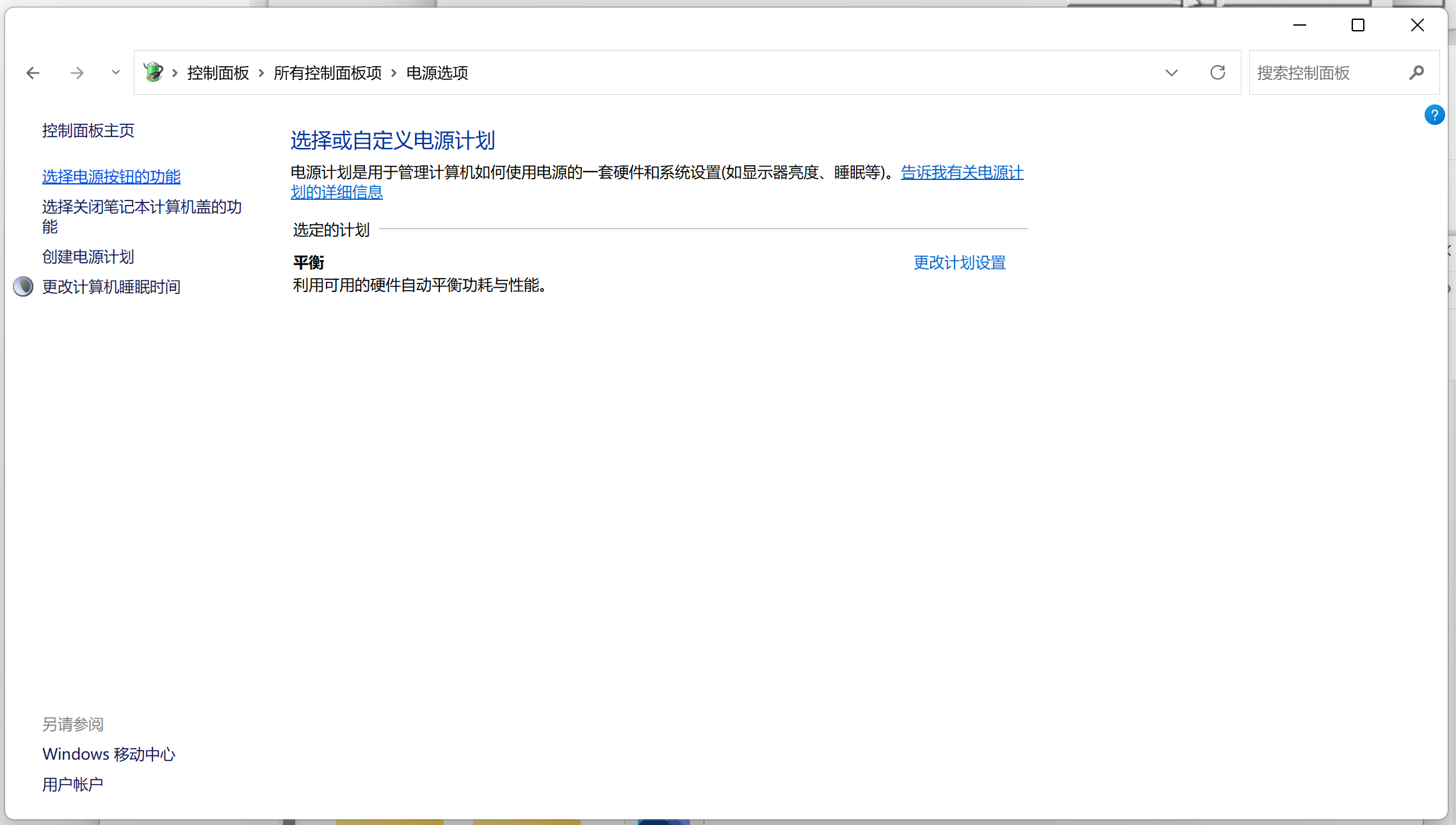Click the refresh button
The height and width of the screenshot is (825, 1456).
(1217, 72)
